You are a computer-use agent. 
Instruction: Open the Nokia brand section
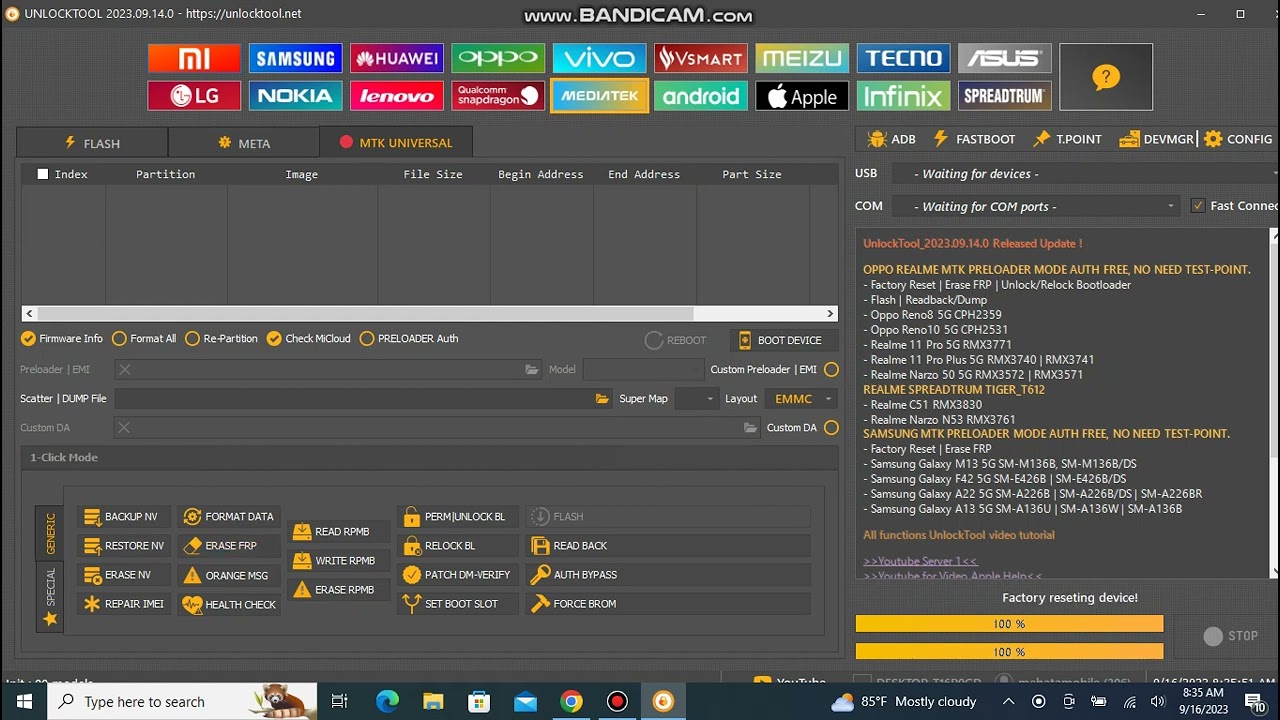click(x=295, y=96)
